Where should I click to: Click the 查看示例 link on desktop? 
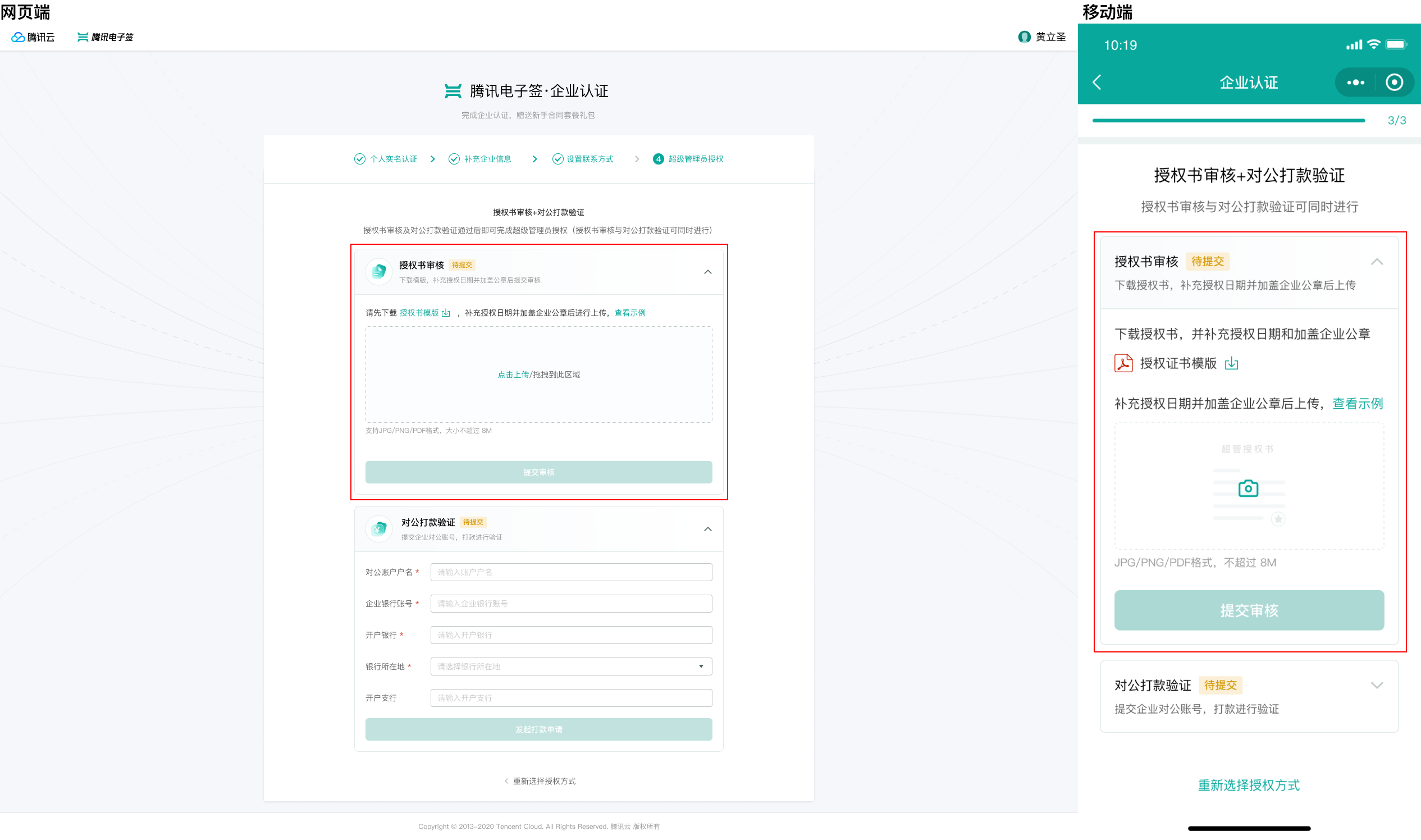(x=629, y=313)
